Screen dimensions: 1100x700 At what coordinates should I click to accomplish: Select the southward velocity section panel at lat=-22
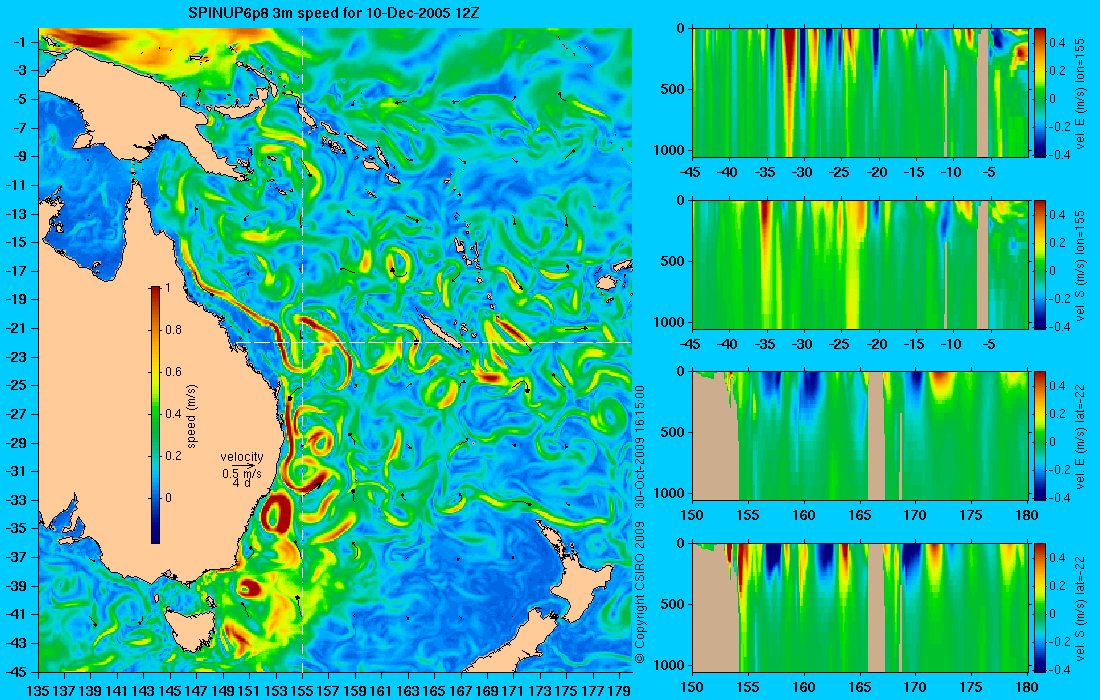point(860,607)
